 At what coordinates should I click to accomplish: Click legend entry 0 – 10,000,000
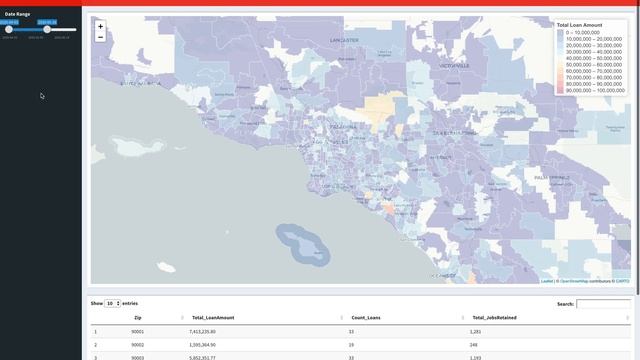583,33
